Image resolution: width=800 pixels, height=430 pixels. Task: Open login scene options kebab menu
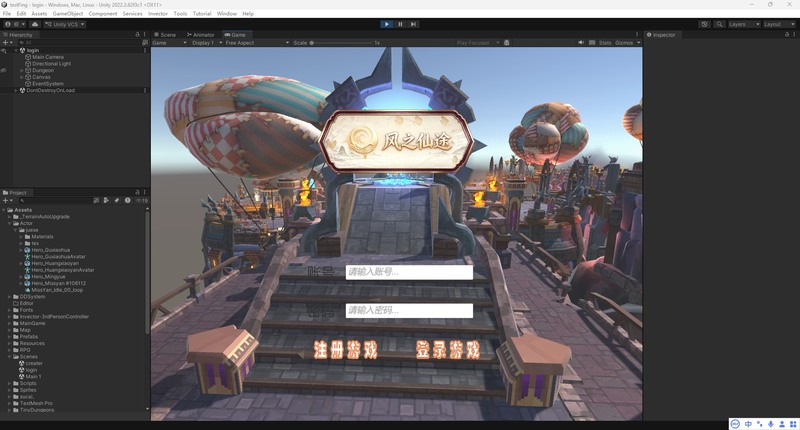pyautogui.click(x=145, y=50)
